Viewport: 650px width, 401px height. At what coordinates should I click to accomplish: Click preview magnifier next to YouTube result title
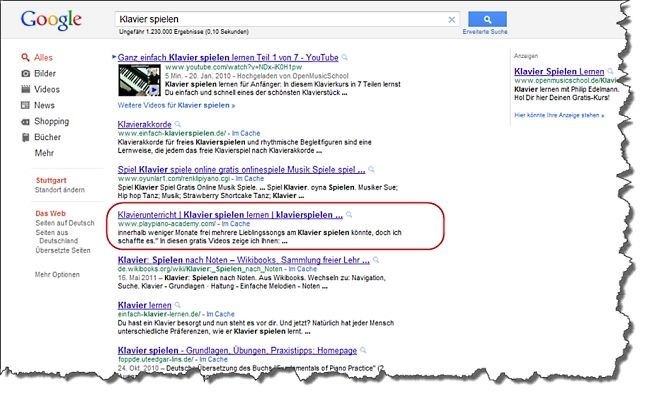pyautogui.click(x=344, y=57)
